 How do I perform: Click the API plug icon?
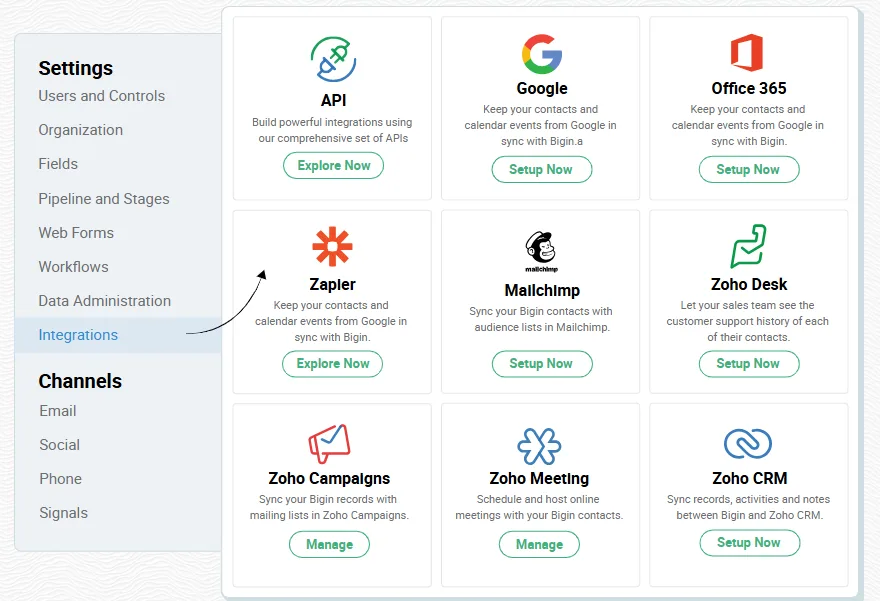pyautogui.click(x=333, y=59)
